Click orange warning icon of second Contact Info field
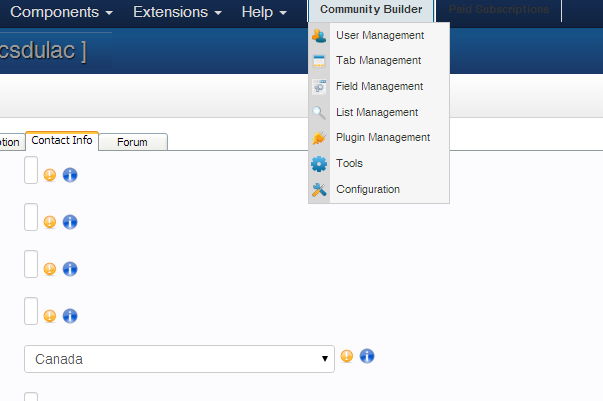 coord(50,222)
